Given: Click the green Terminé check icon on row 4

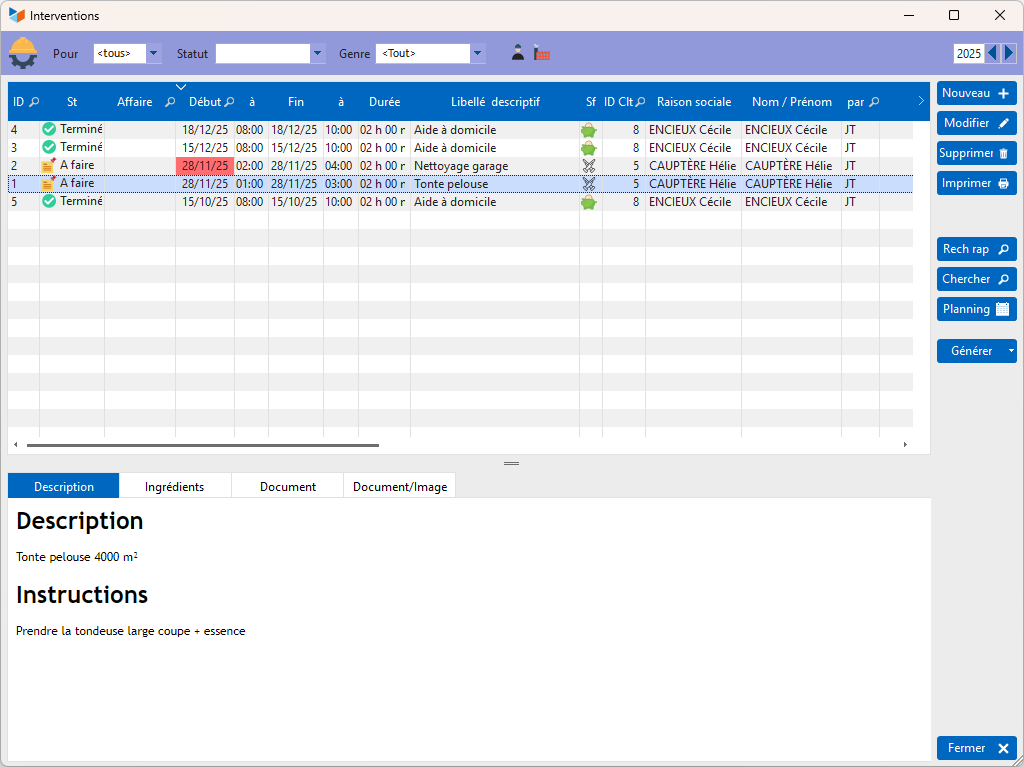Looking at the screenshot, I should [x=49, y=129].
